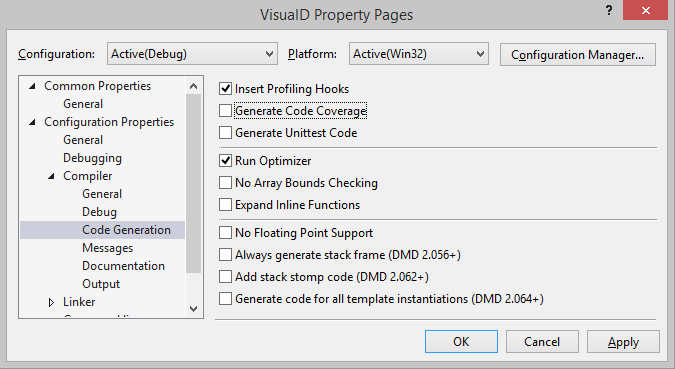Collapse the Compiler tree node

click(x=51, y=176)
